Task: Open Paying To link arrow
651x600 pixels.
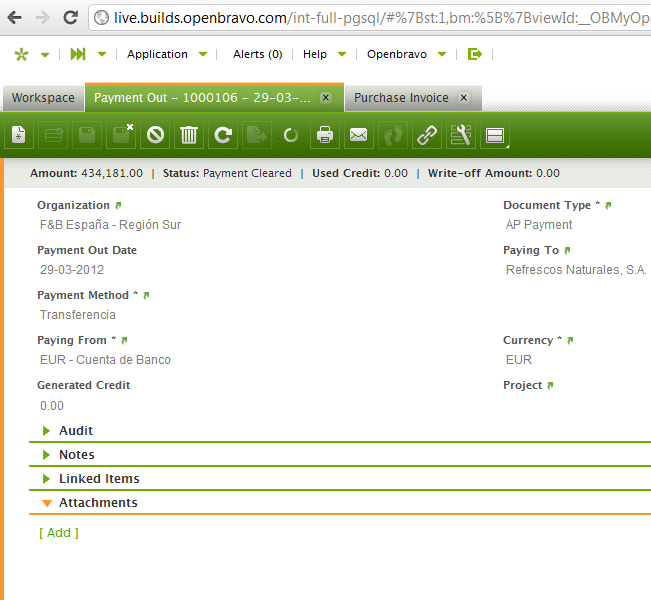Action: (x=567, y=250)
